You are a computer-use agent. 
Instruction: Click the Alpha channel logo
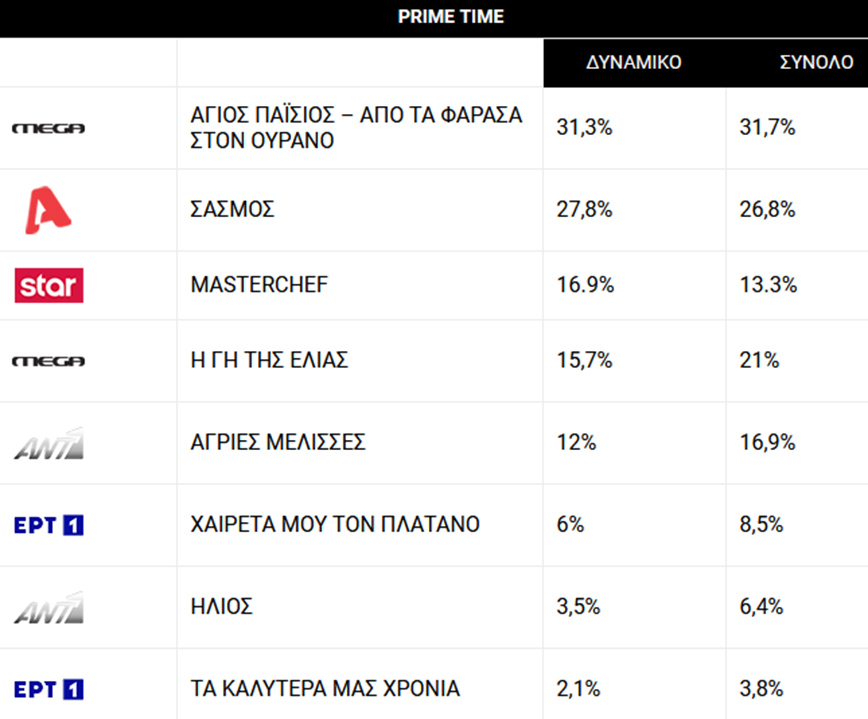48,210
